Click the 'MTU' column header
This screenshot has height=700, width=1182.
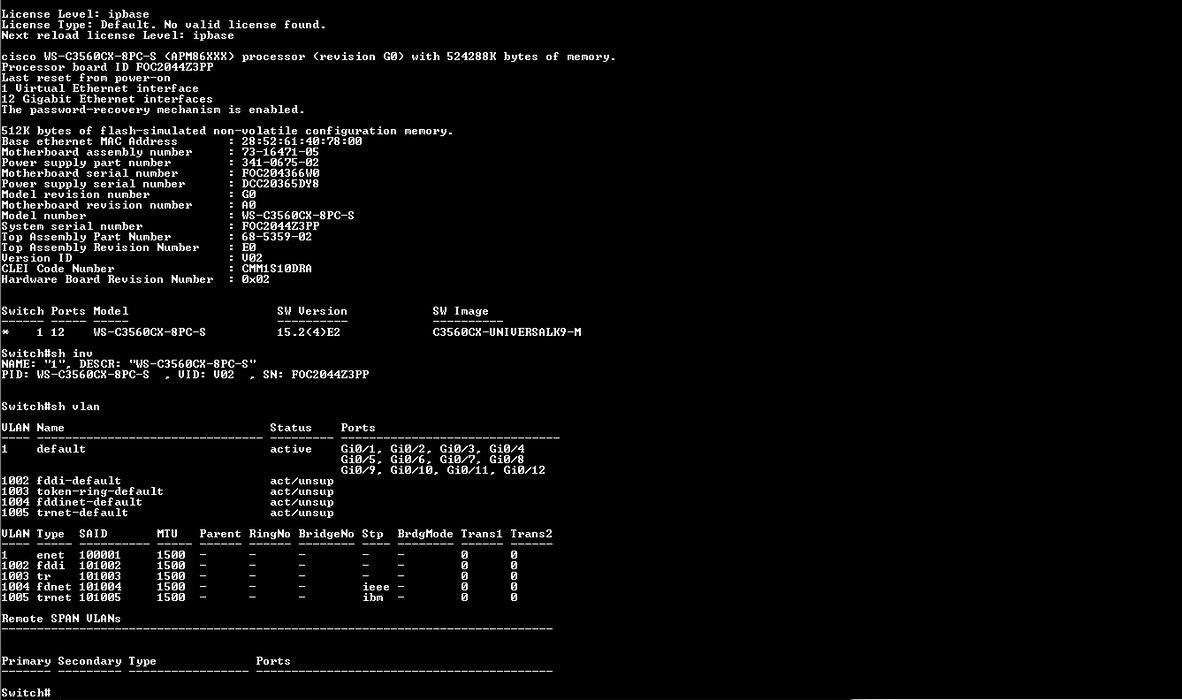point(167,534)
